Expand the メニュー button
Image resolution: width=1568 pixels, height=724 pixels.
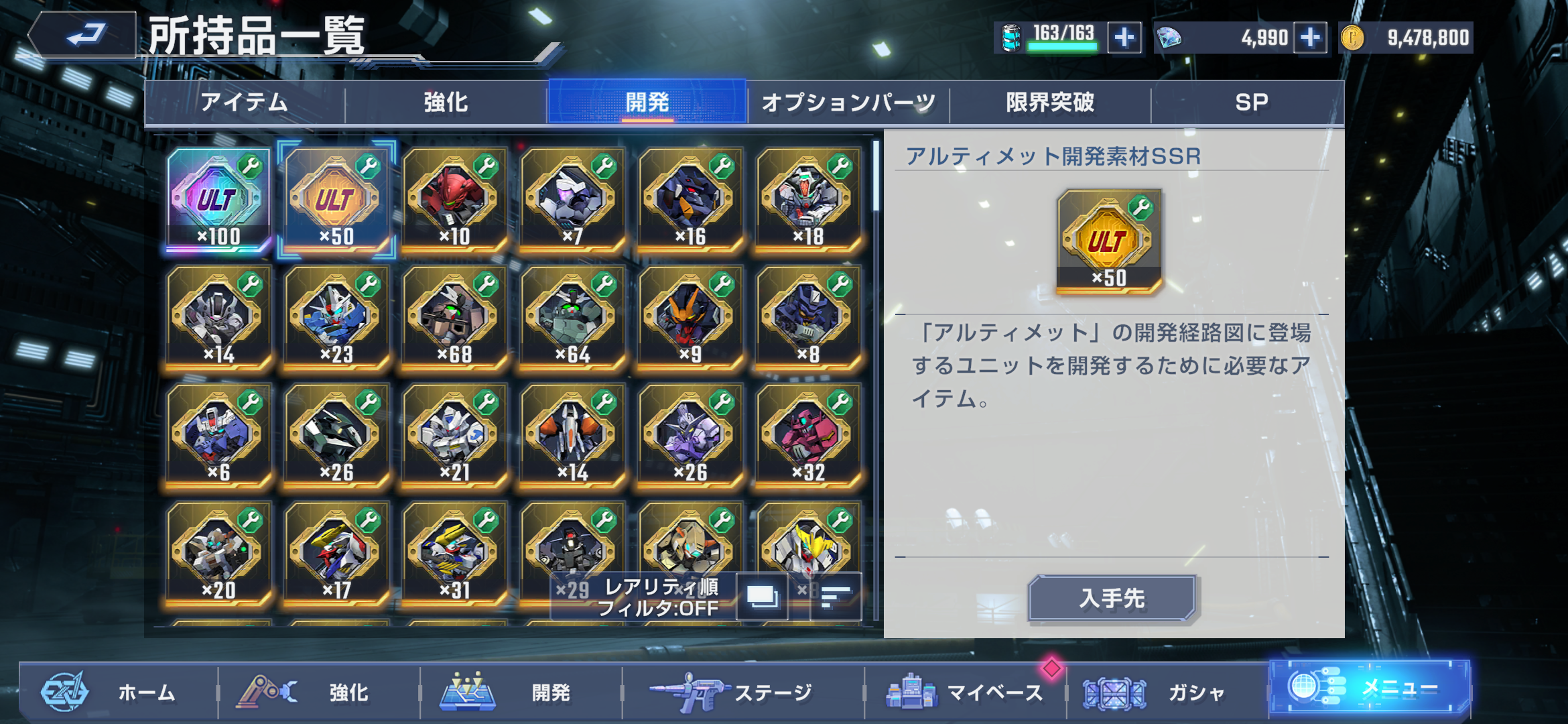1370,686
